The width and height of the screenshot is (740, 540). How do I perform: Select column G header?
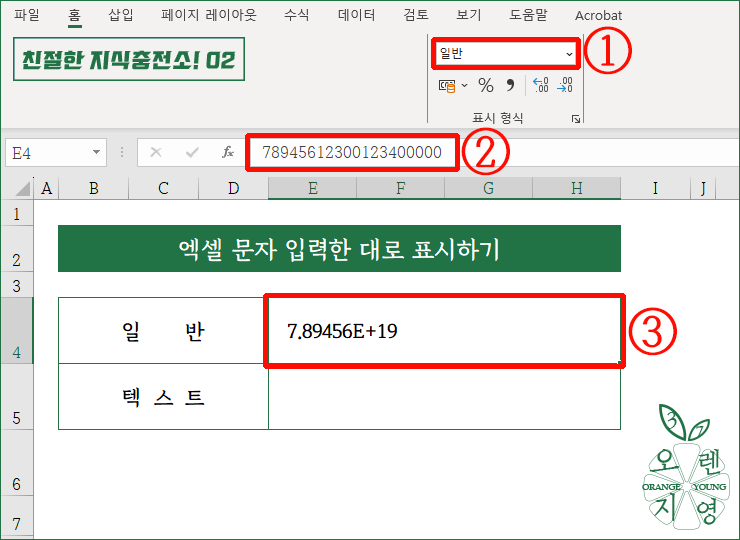pos(488,188)
